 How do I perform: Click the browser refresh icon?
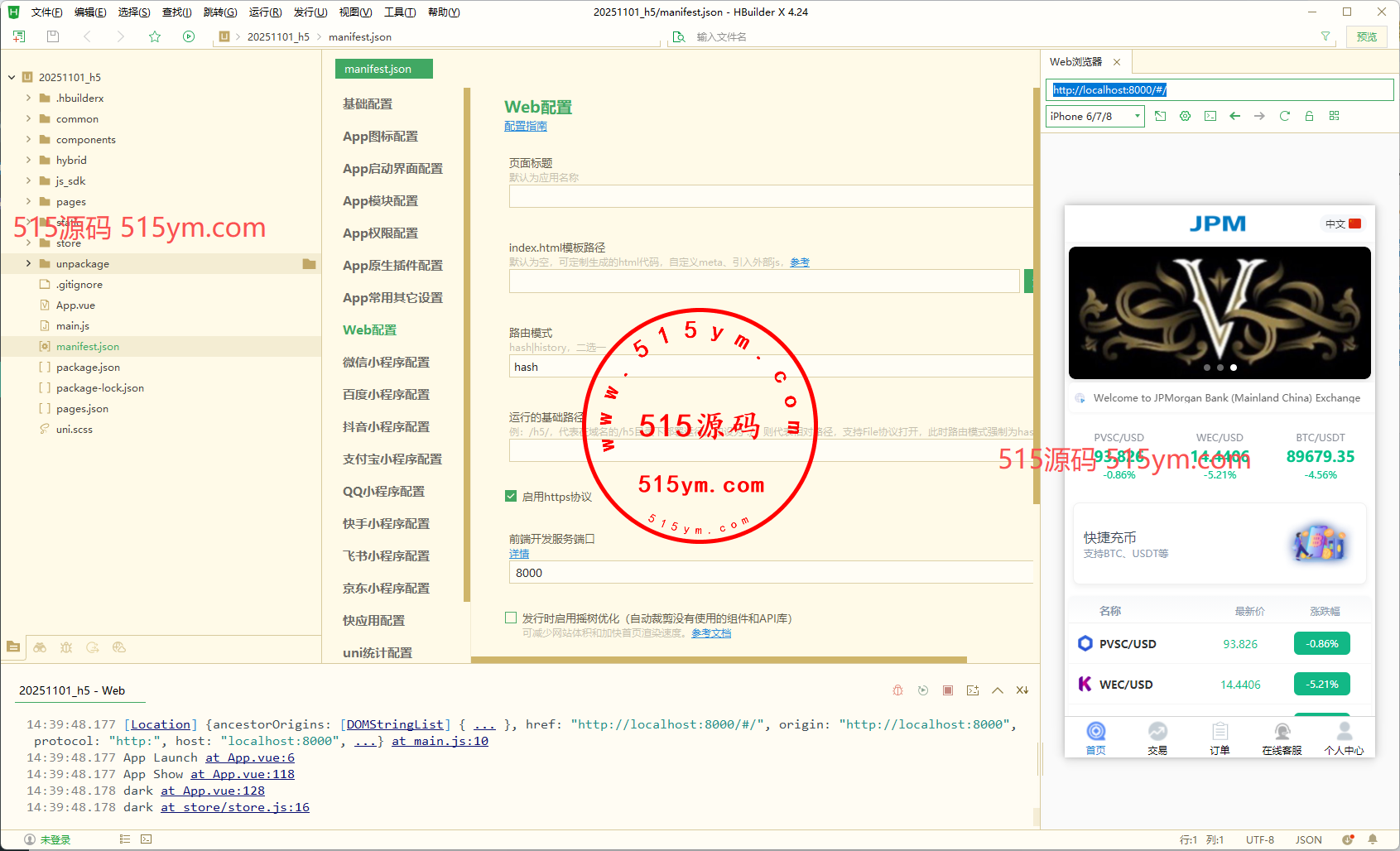pos(1284,116)
